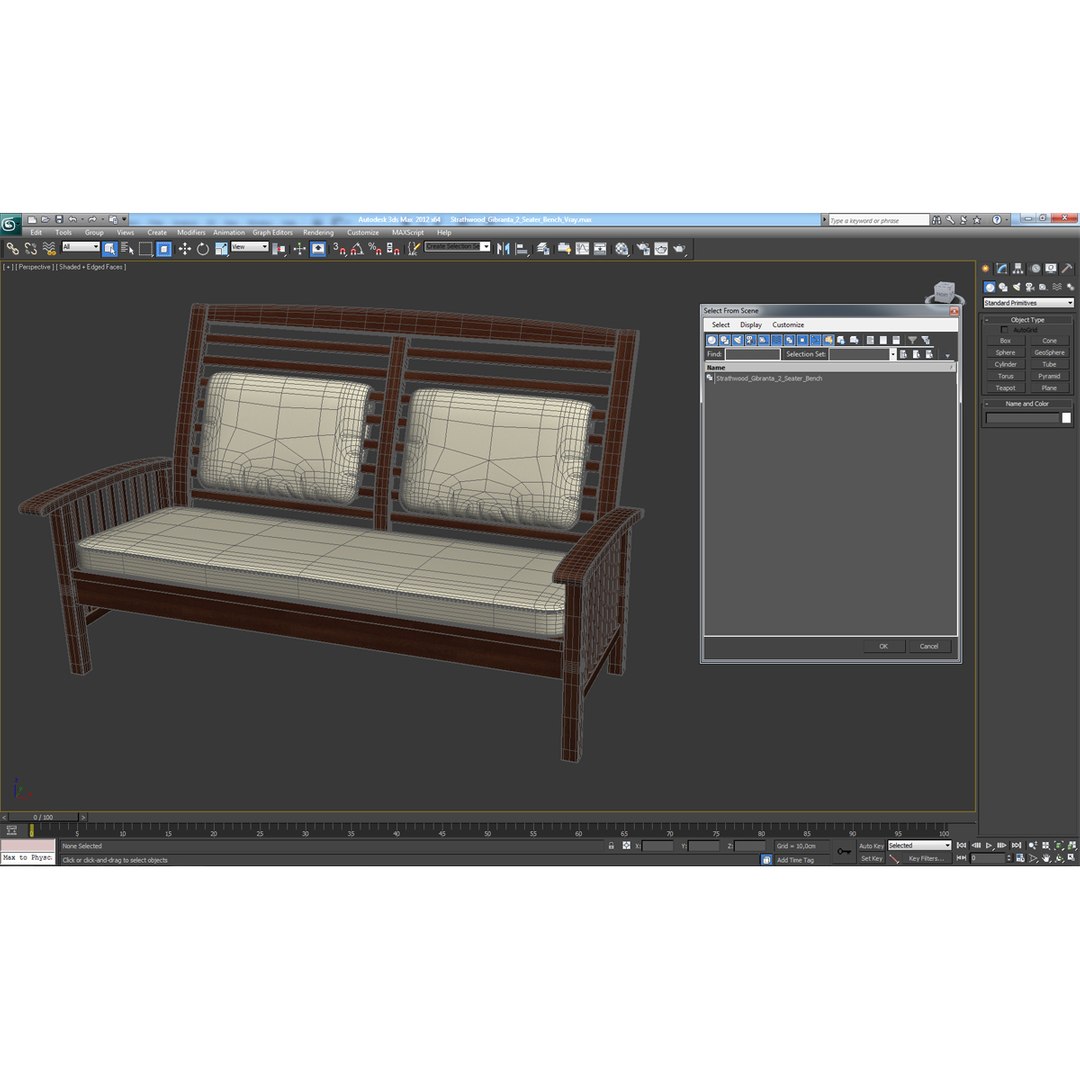Image resolution: width=1080 pixels, height=1080 pixels.
Task: Click the Set Key button
Action: (x=871, y=859)
